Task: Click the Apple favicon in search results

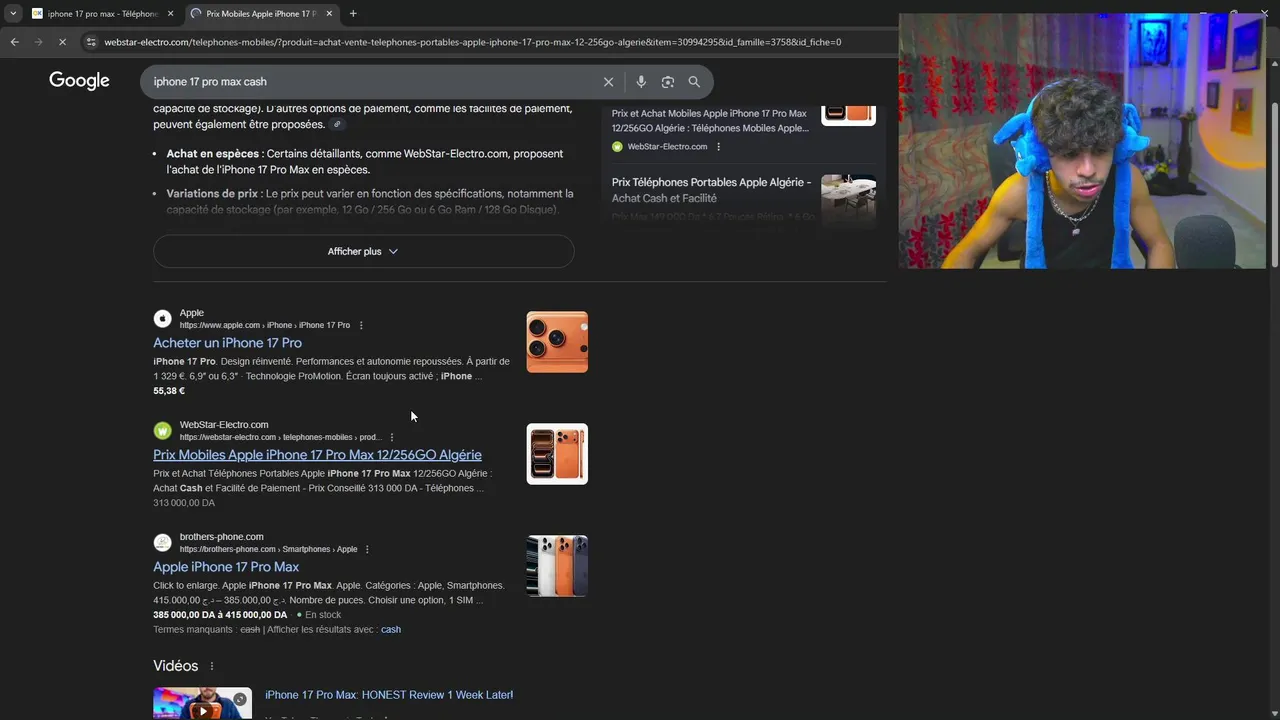Action: [162, 319]
